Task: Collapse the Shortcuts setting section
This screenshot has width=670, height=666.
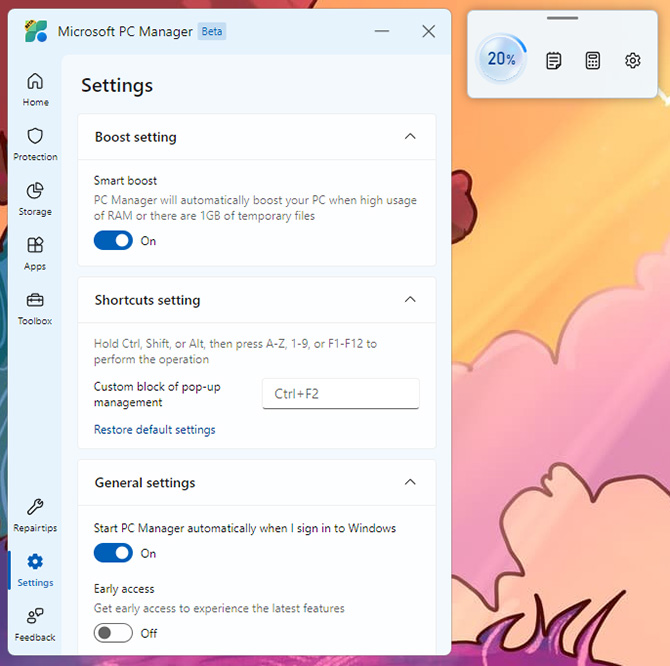Action: click(410, 299)
